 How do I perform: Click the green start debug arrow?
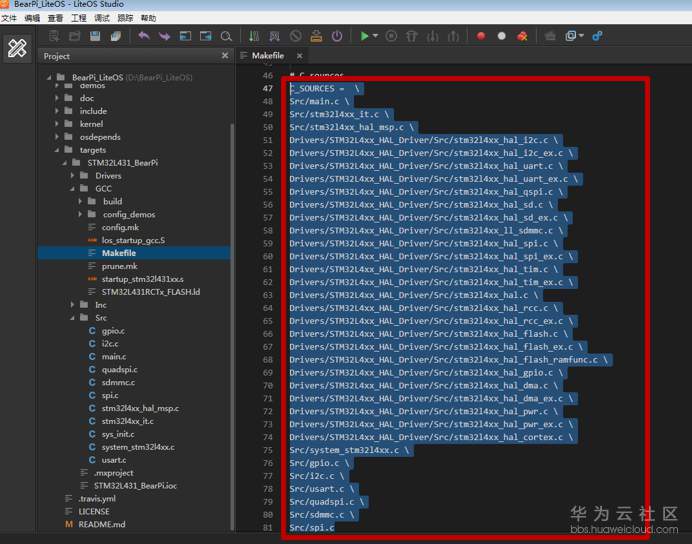[364, 36]
